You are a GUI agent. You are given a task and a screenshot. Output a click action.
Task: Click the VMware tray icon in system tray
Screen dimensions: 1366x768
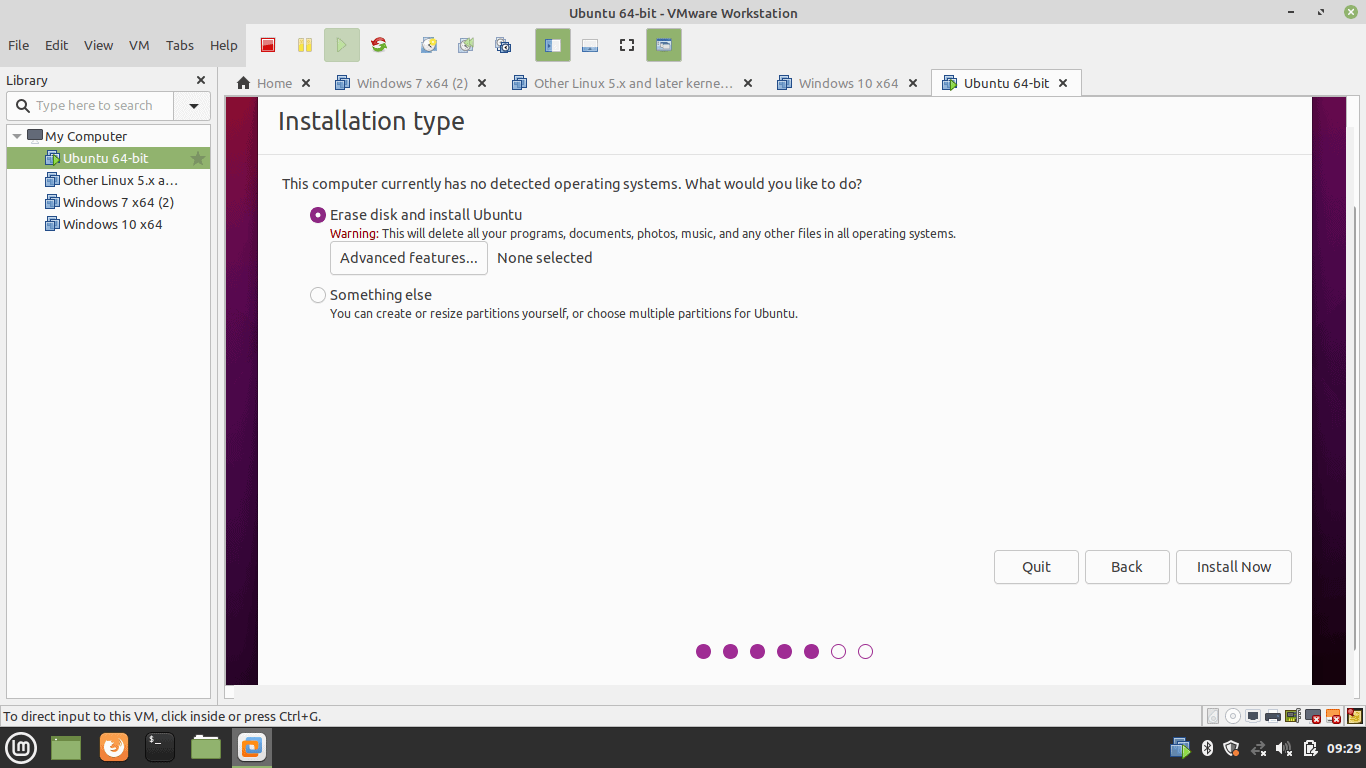point(1181,748)
